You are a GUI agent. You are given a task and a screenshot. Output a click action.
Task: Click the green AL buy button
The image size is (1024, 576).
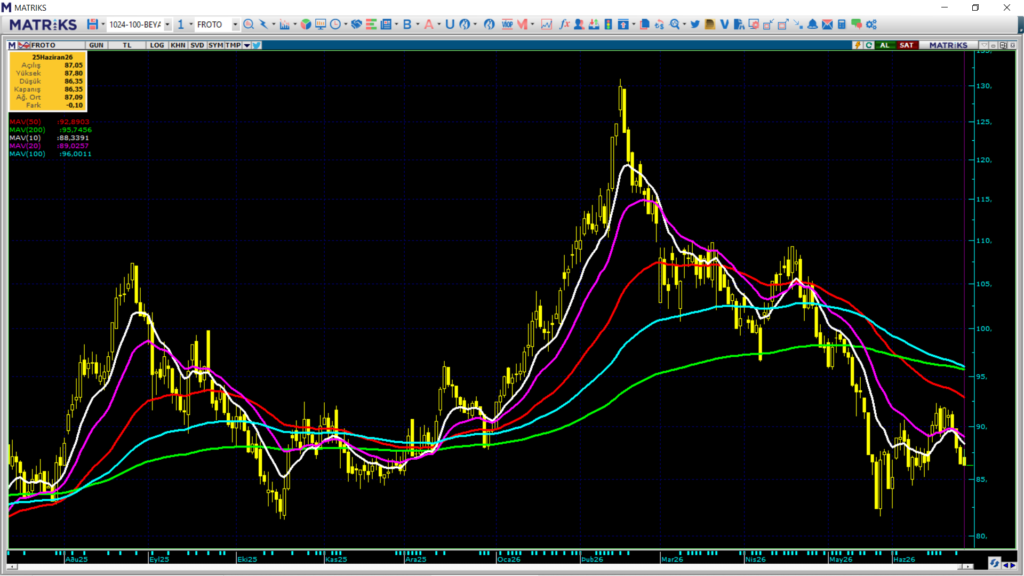coord(885,45)
